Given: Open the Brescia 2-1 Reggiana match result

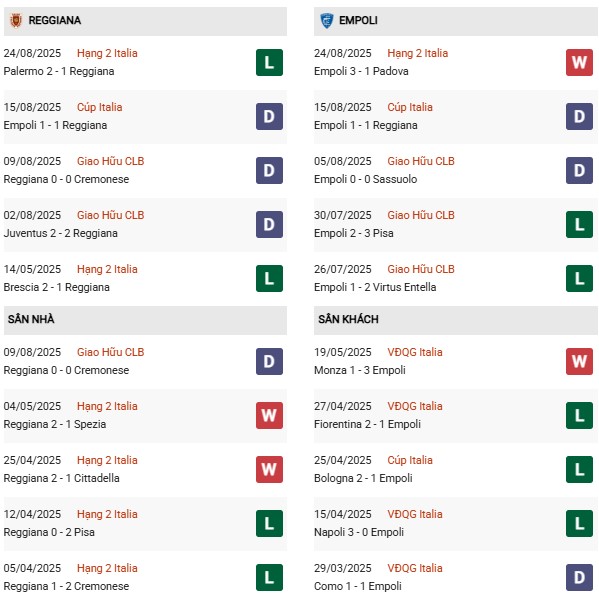Looking at the screenshot, I should click(57, 287).
